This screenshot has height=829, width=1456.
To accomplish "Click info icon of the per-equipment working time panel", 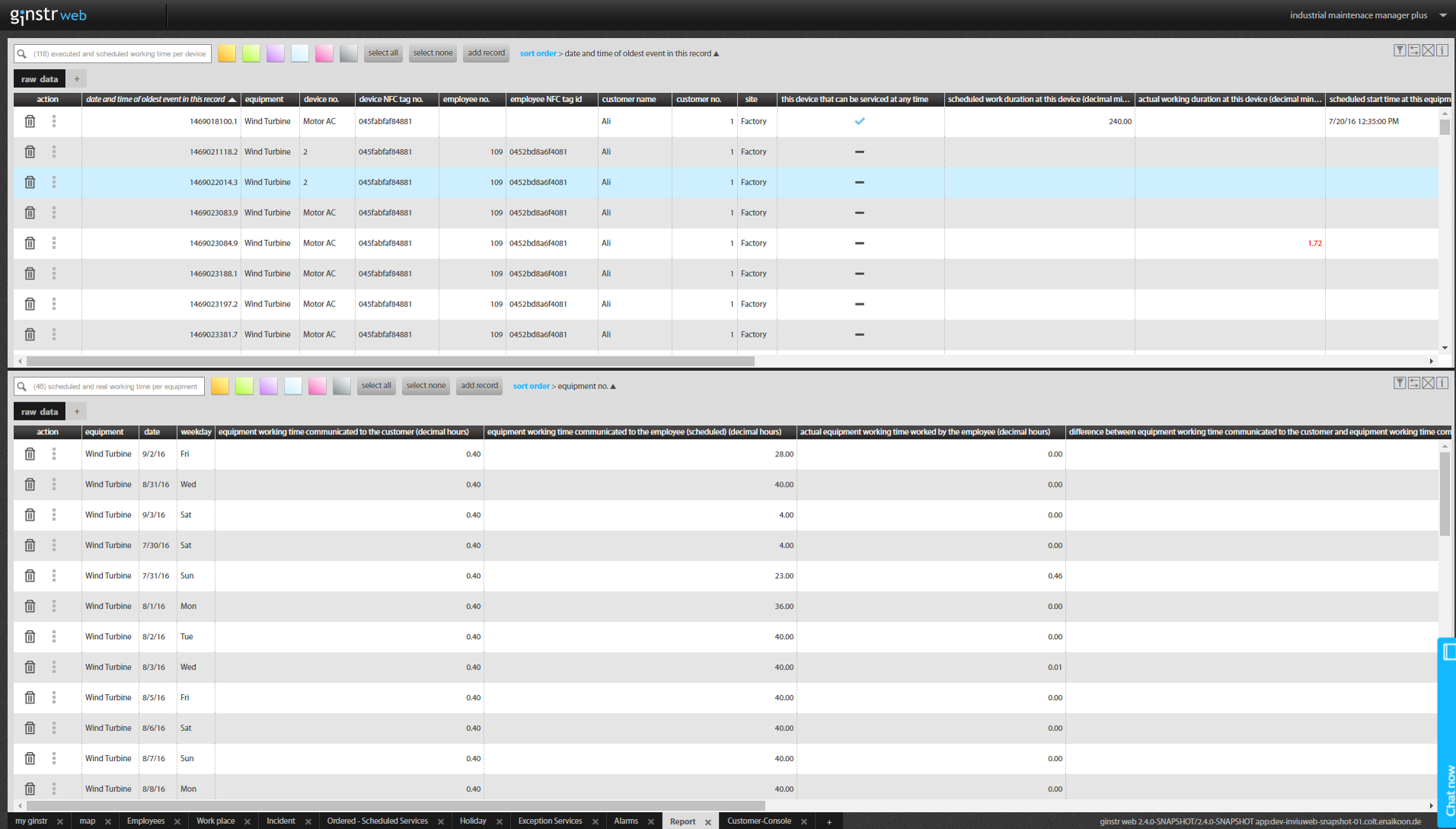I will [x=1442, y=383].
